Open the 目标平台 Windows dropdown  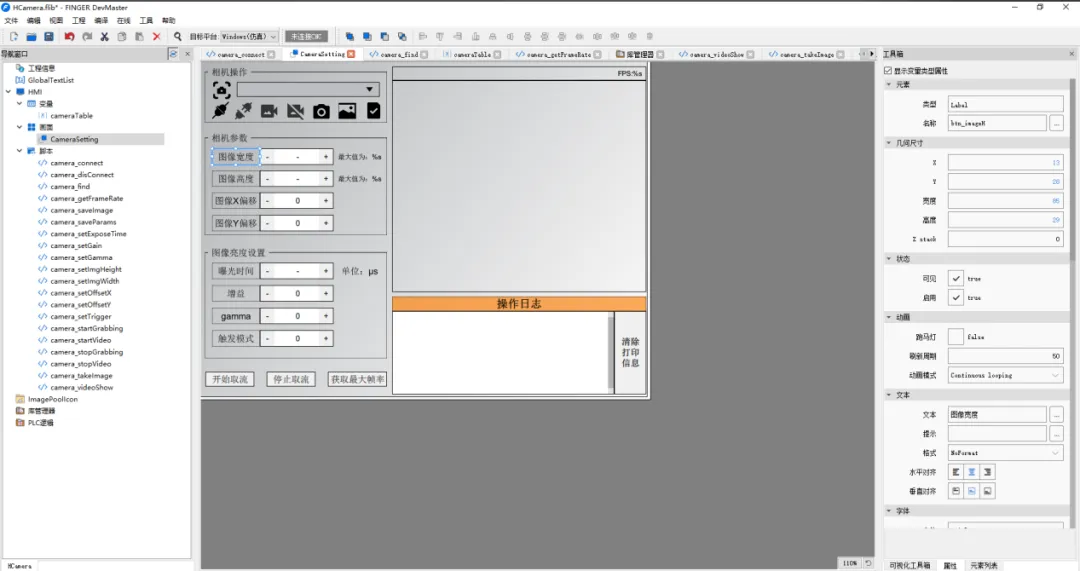[249, 37]
